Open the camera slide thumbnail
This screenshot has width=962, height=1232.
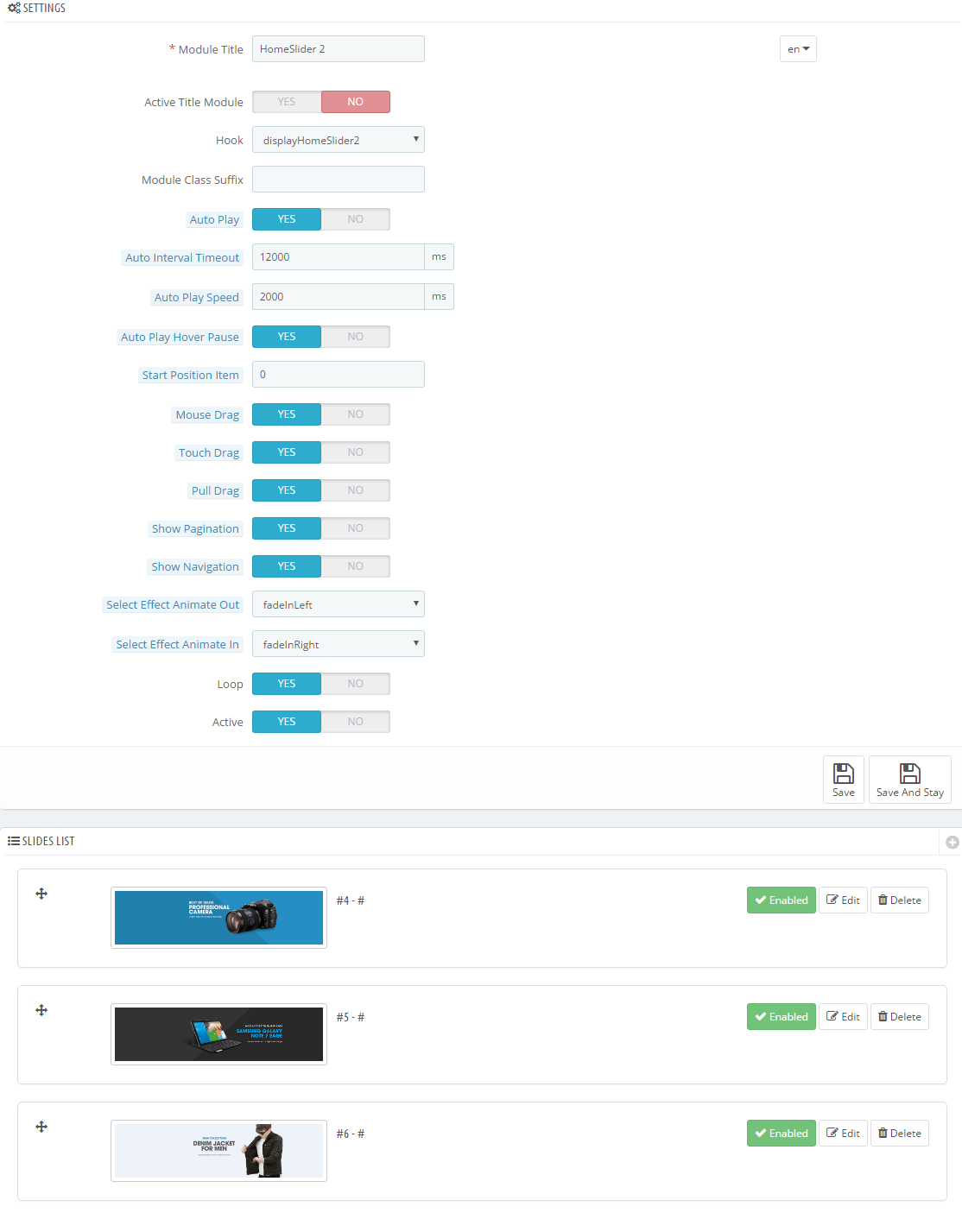218,918
